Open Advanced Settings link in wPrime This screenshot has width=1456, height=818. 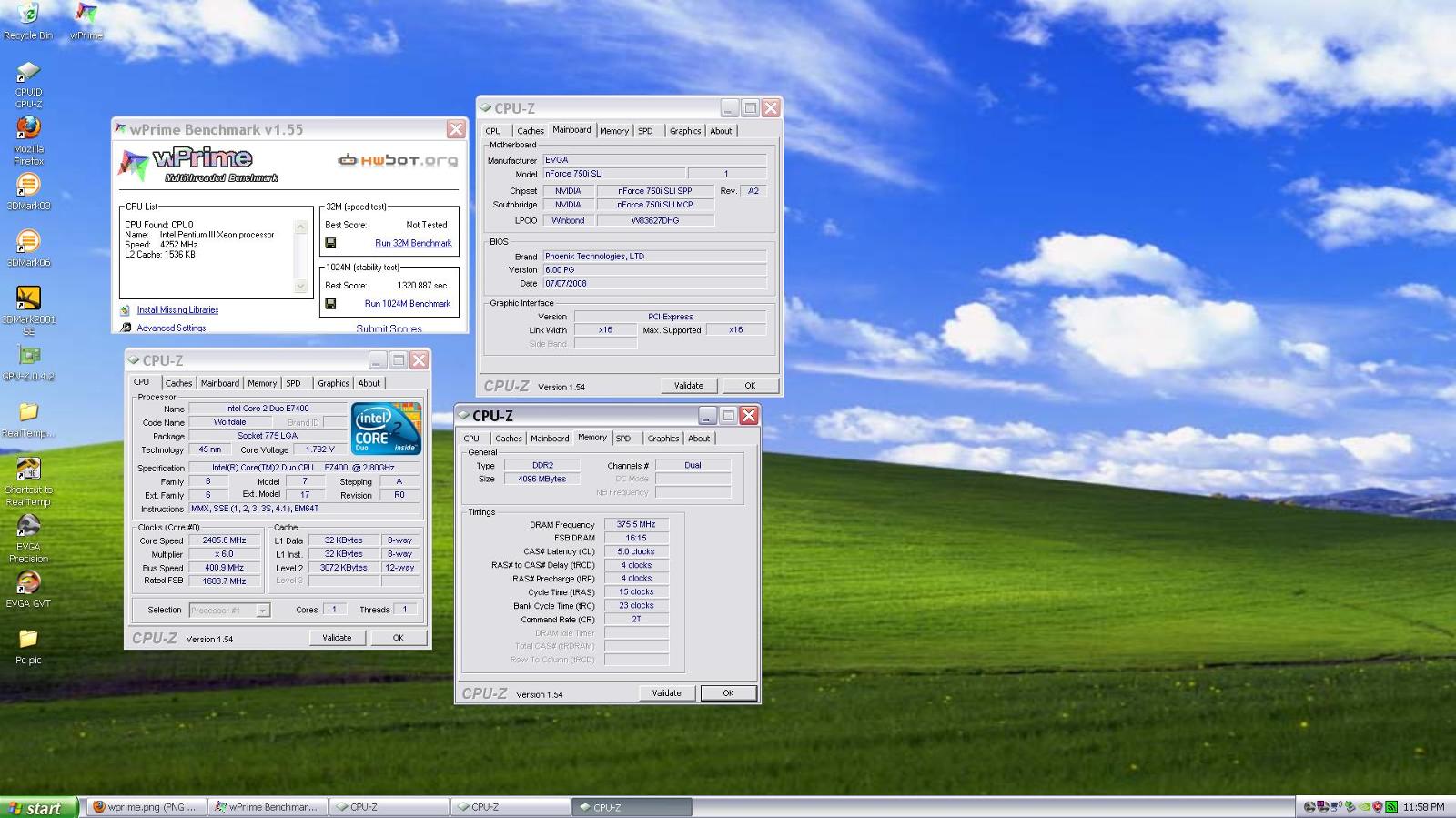click(171, 328)
